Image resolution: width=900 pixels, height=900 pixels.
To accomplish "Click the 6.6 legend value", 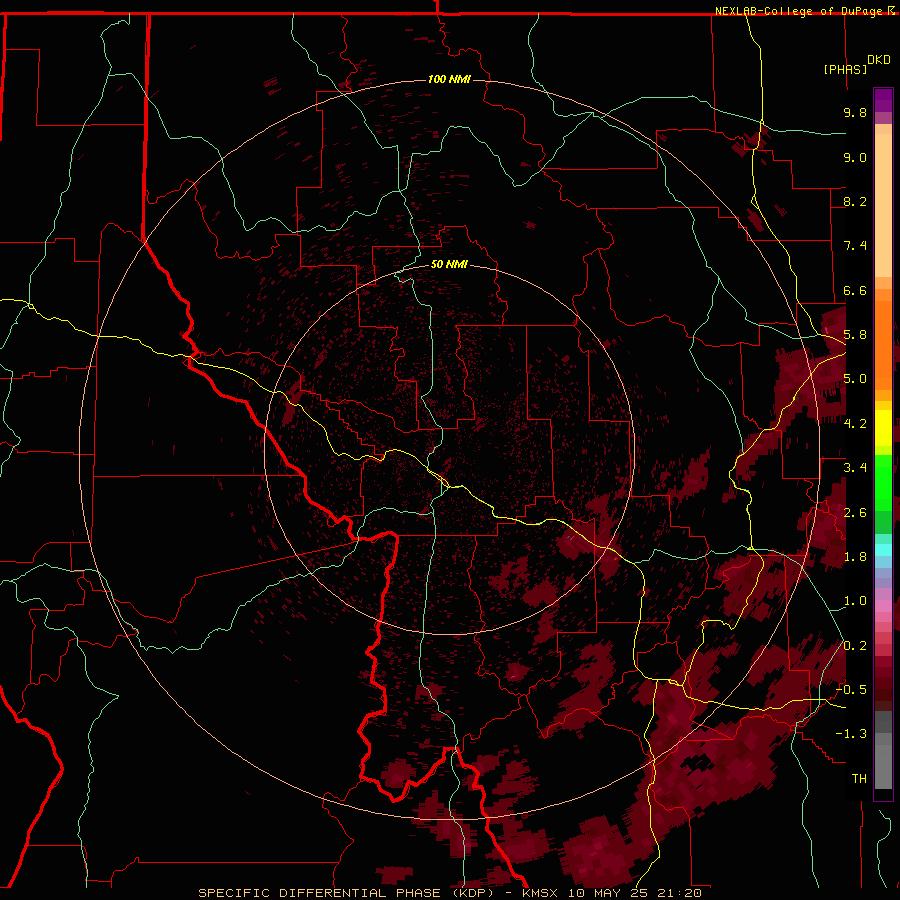I will point(855,291).
